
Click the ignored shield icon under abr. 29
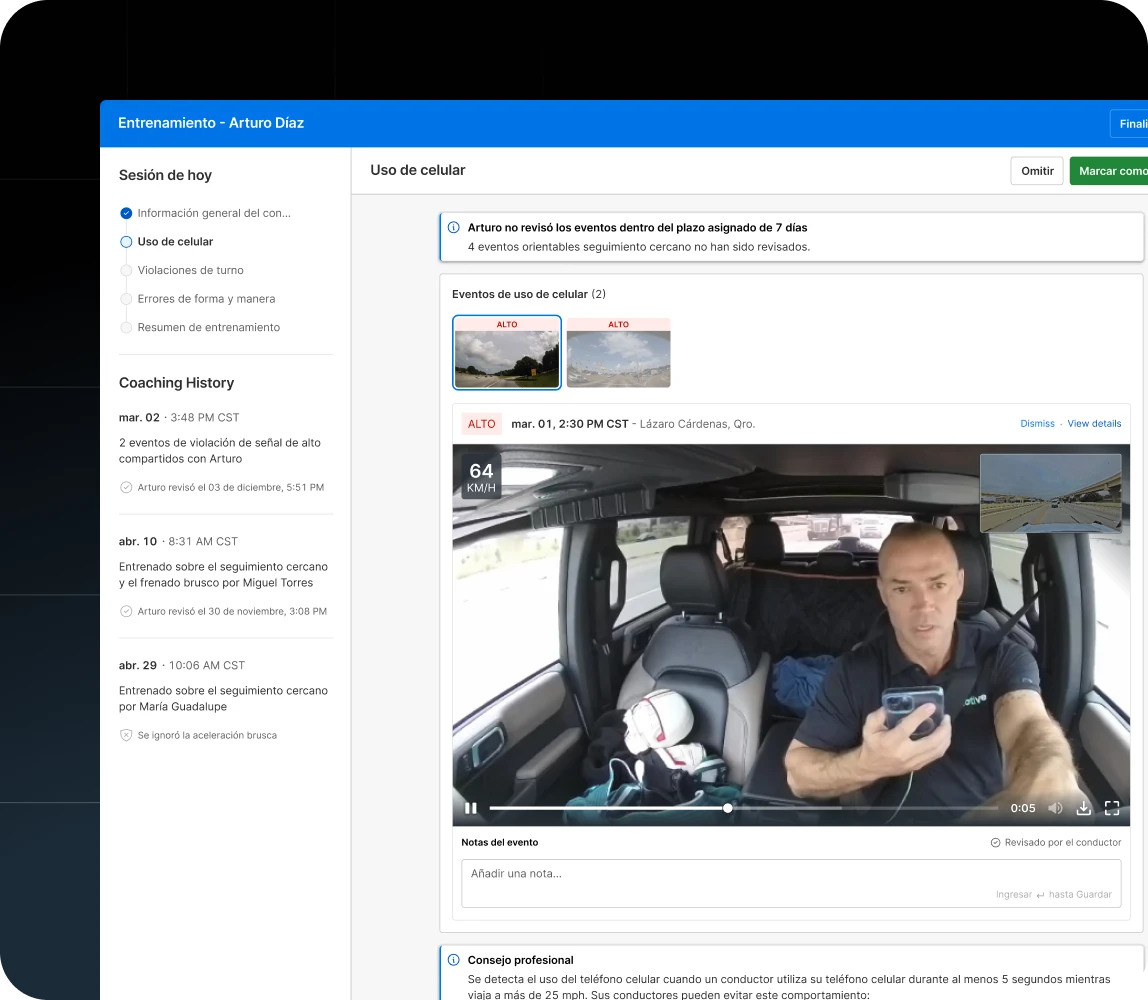click(x=126, y=735)
